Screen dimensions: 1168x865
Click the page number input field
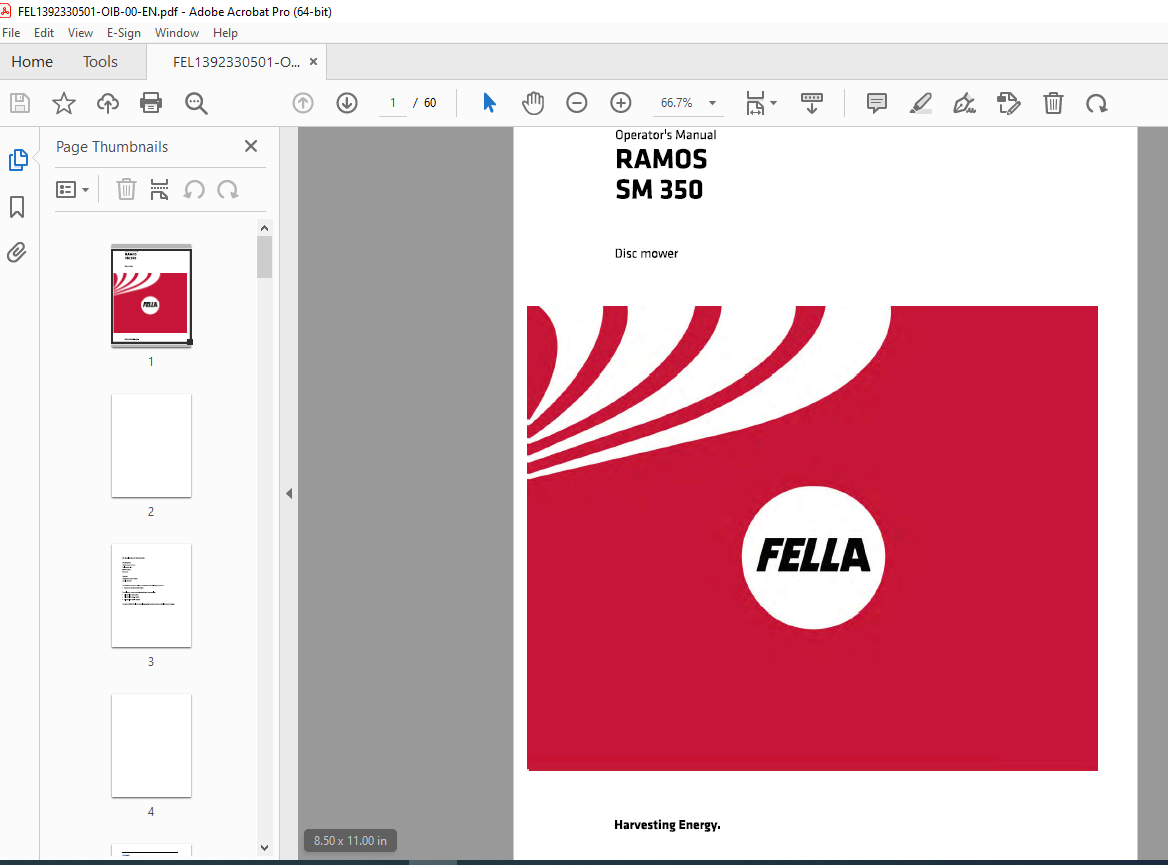(393, 103)
